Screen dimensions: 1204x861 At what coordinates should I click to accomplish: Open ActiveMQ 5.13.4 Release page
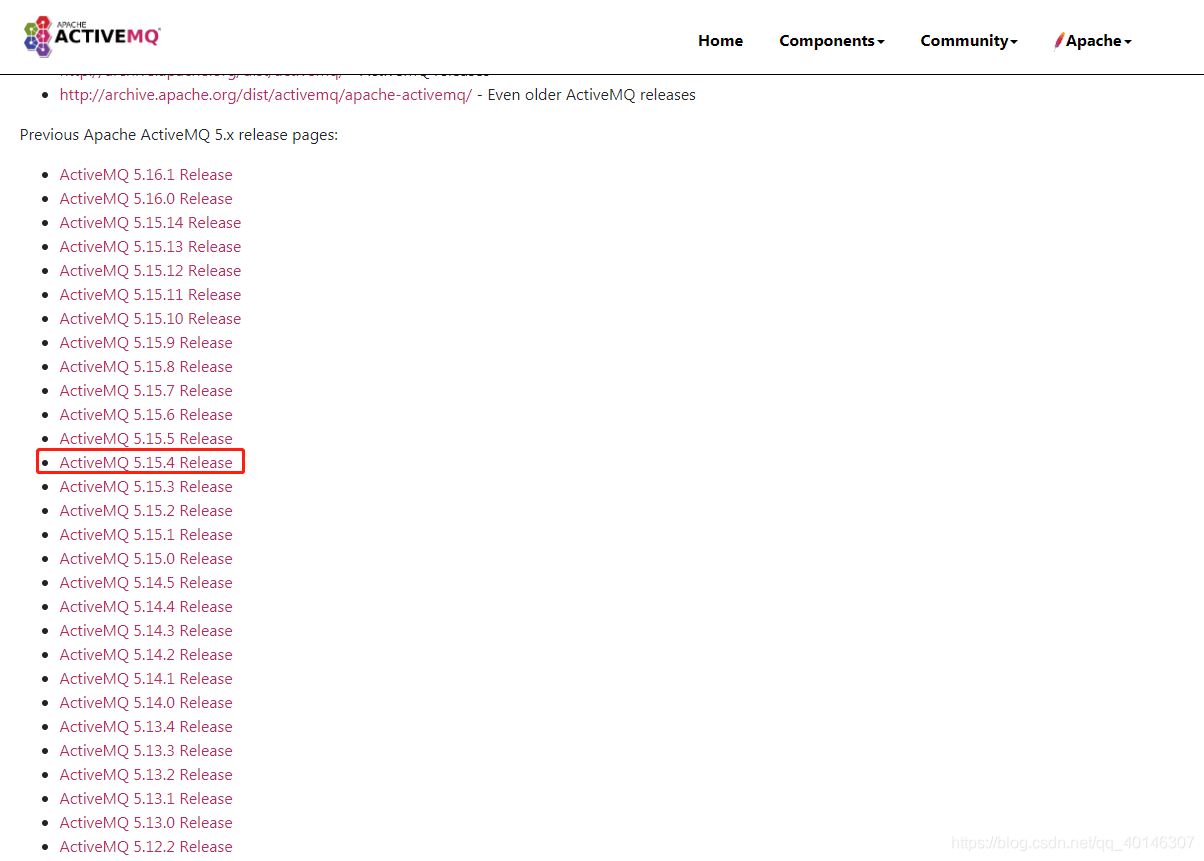pos(146,727)
